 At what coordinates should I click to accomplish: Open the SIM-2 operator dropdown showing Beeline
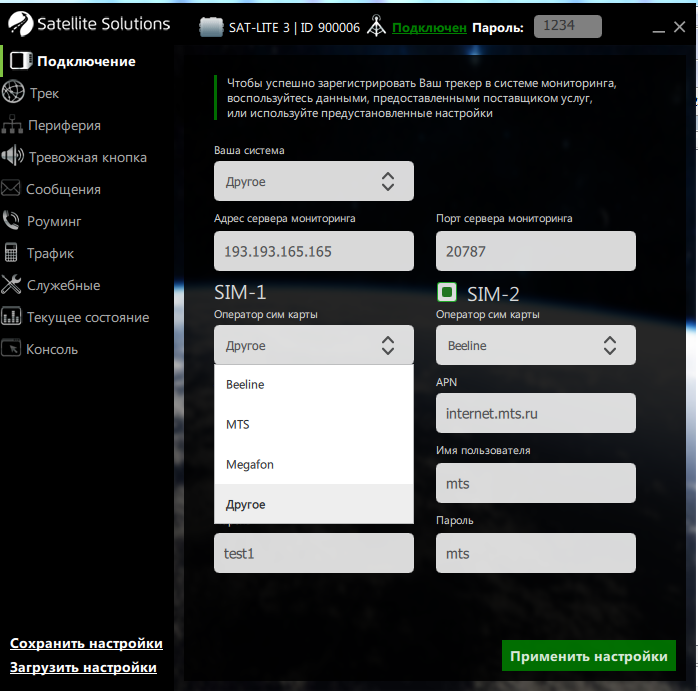[535, 345]
